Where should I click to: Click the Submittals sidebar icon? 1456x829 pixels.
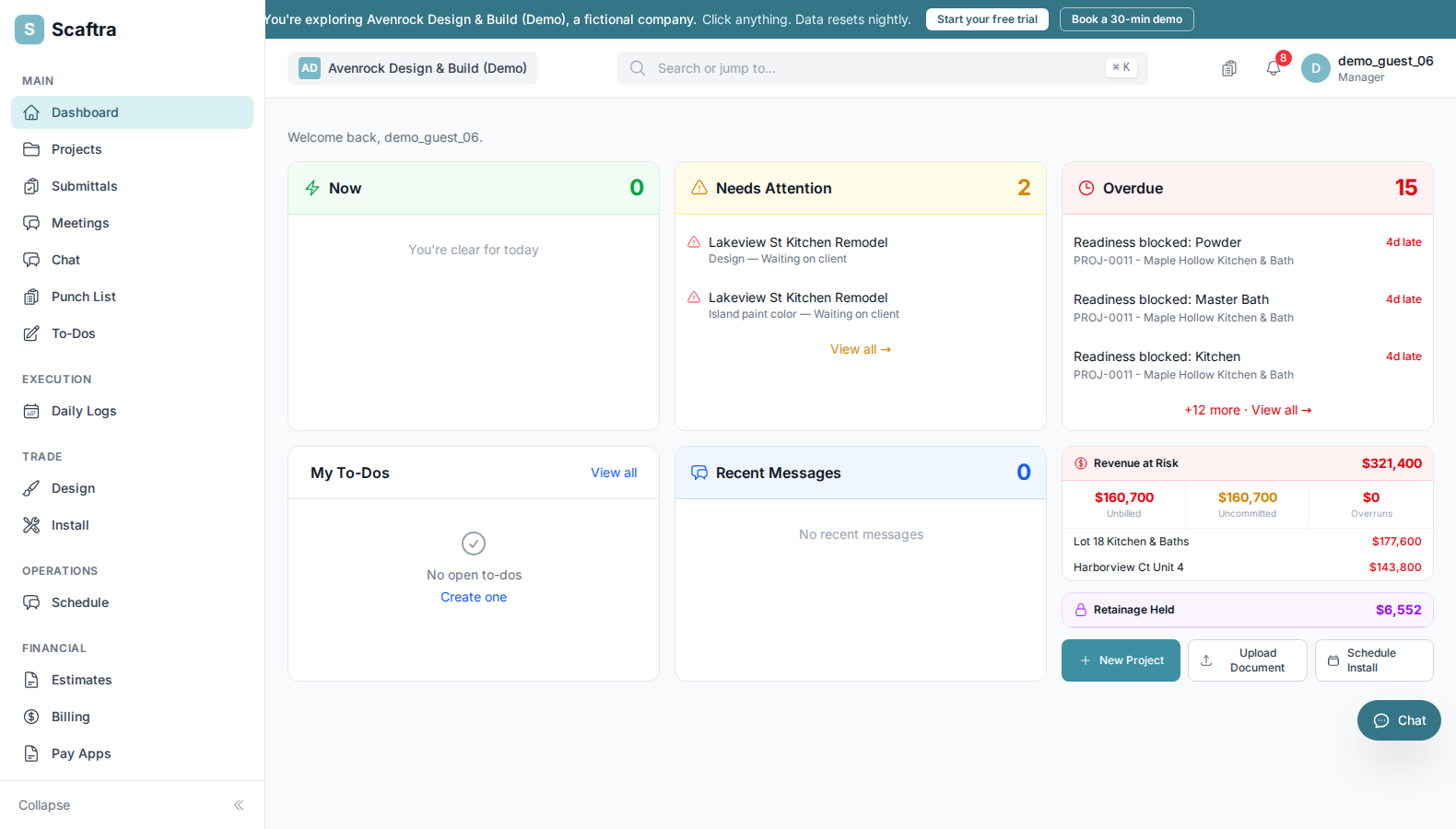(x=31, y=186)
